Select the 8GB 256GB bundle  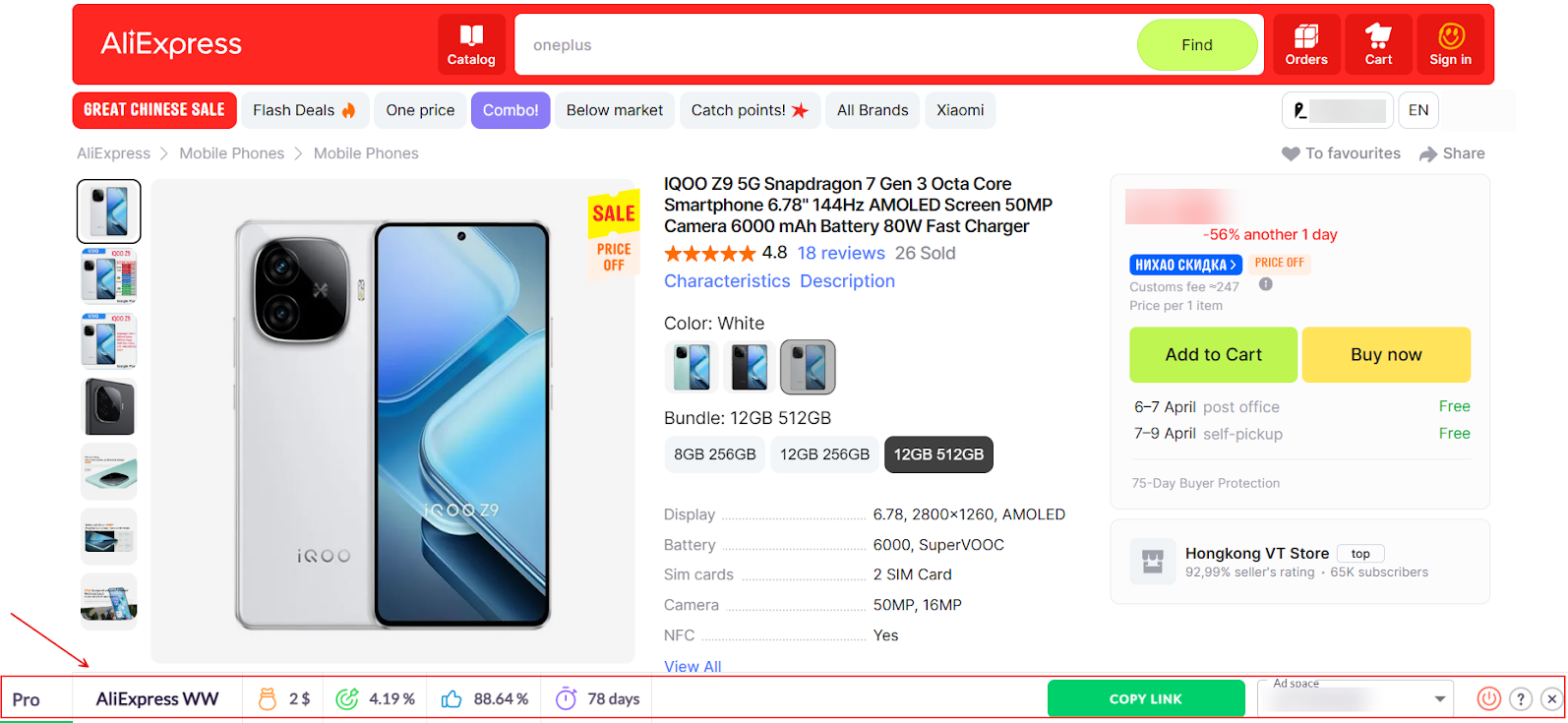click(x=715, y=454)
